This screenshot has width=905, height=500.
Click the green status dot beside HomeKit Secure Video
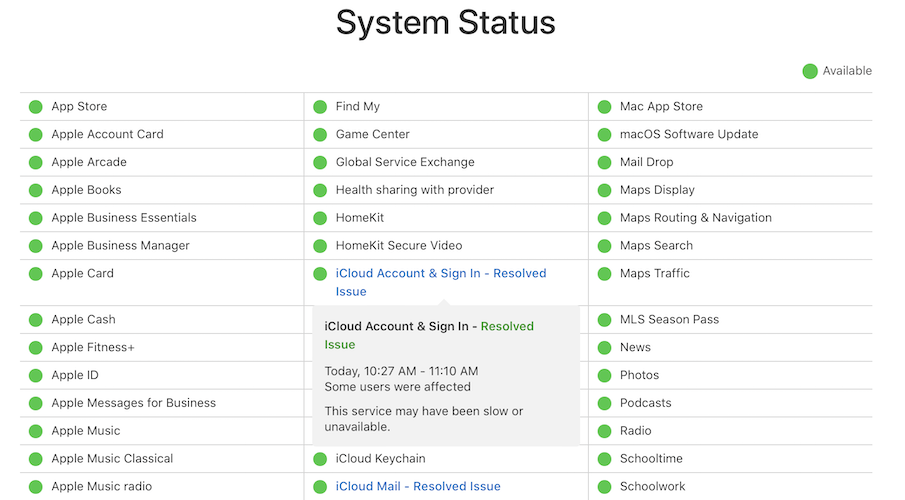[x=320, y=246]
